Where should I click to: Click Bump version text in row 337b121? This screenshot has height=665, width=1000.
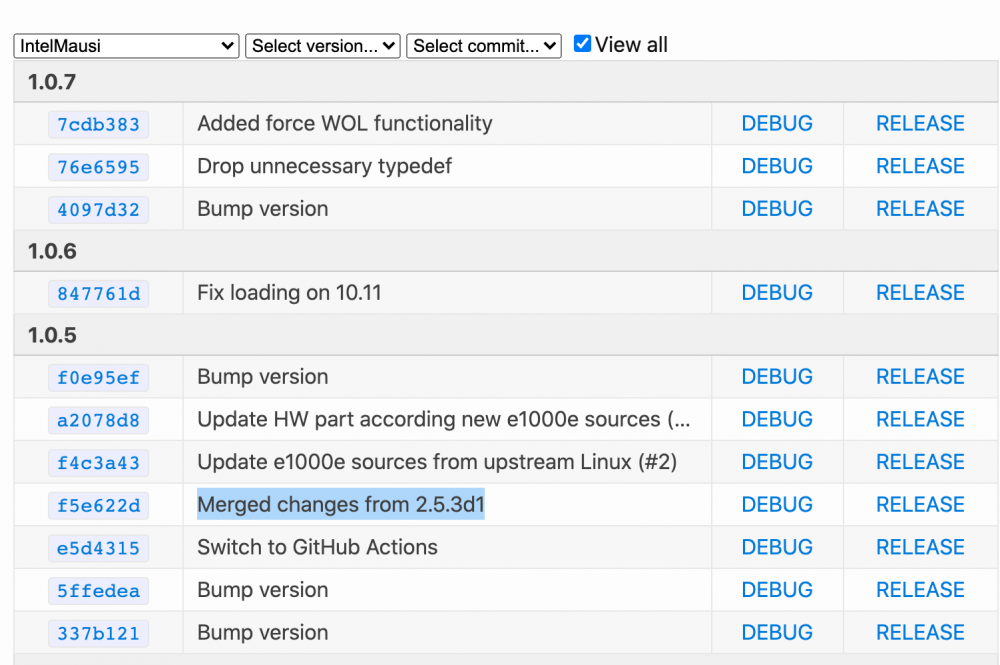coord(262,632)
